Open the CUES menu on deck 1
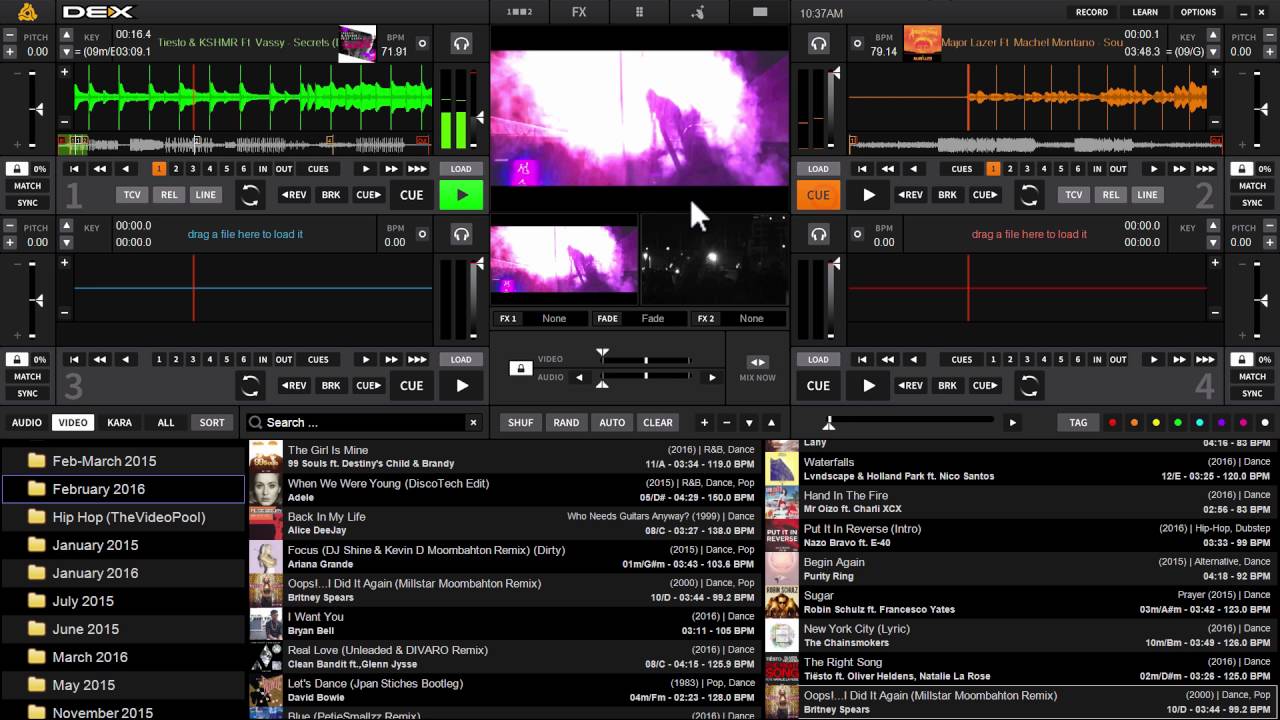Viewport: 1280px width, 720px height. (318, 169)
